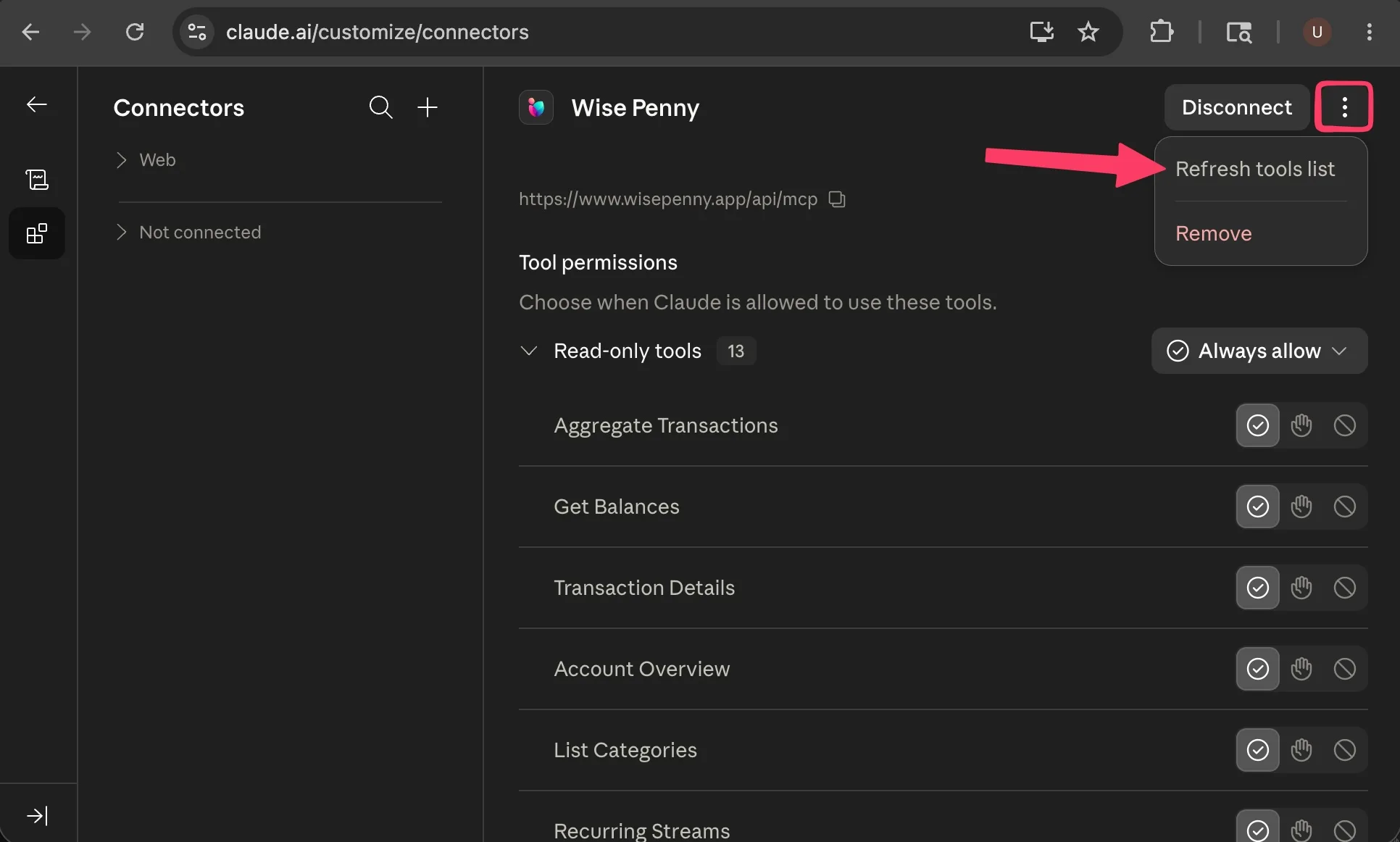Viewport: 1400px width, 842px height.
Task: Click the claude.ai address bar URL
Action: (x=378, y=32)
